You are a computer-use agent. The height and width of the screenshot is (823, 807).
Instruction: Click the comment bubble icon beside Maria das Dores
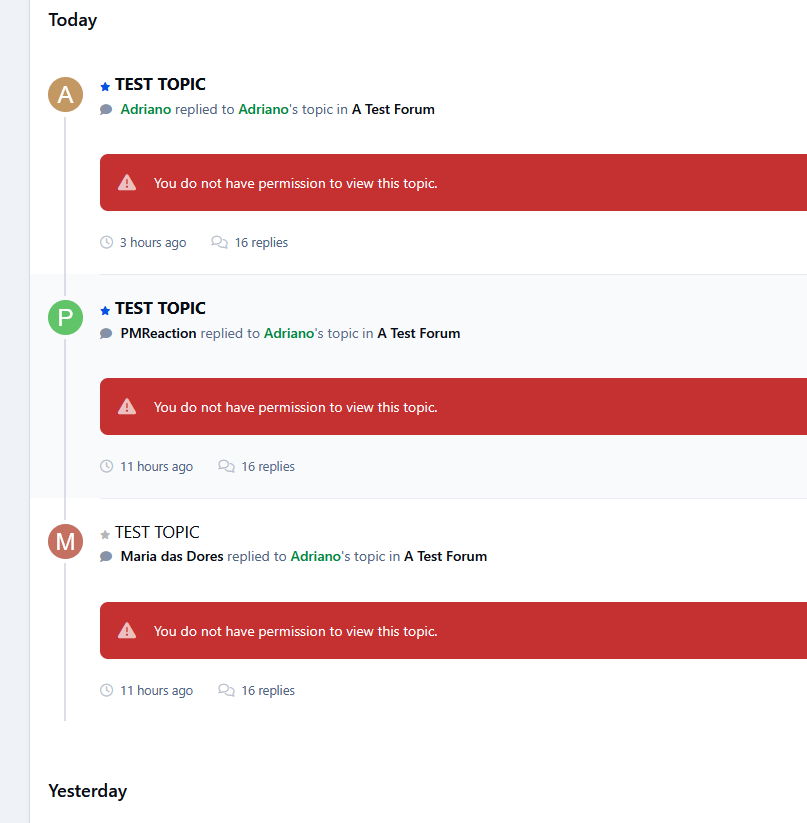click(106, 557)
